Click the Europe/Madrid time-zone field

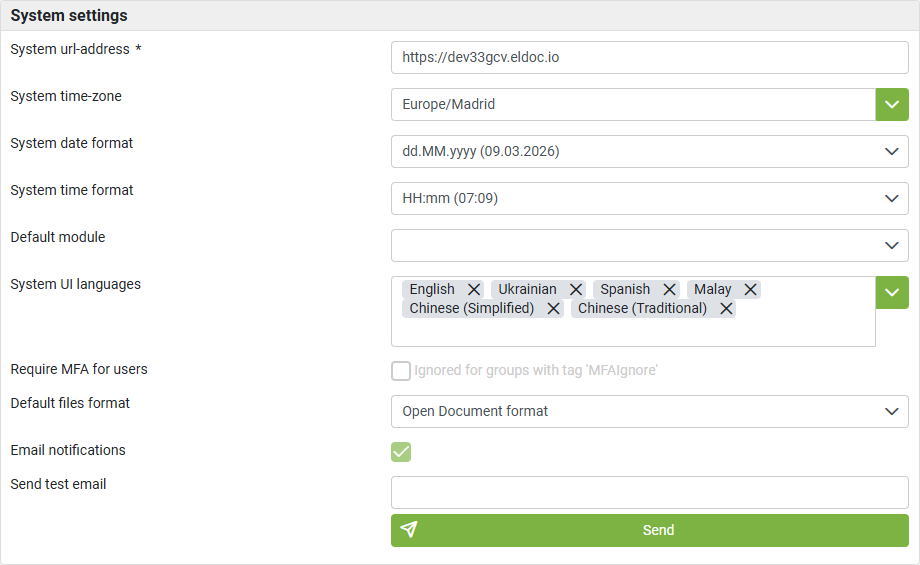pyautogui.click(x=633, y=104)
